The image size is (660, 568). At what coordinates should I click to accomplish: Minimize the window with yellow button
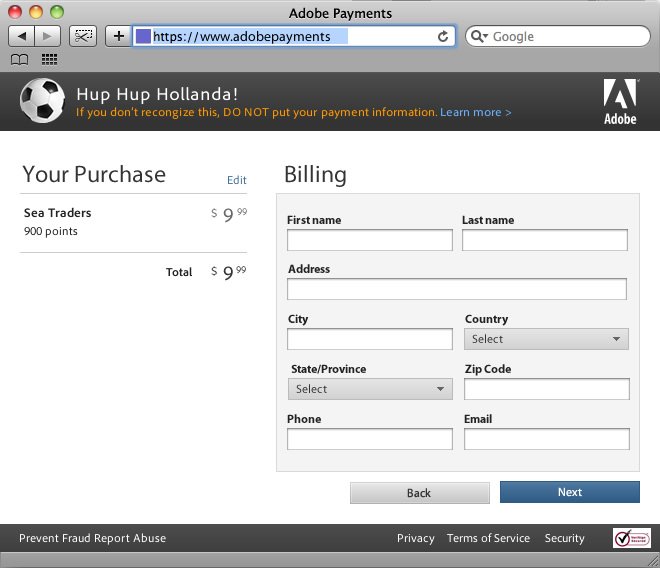[x=36, y=12]
